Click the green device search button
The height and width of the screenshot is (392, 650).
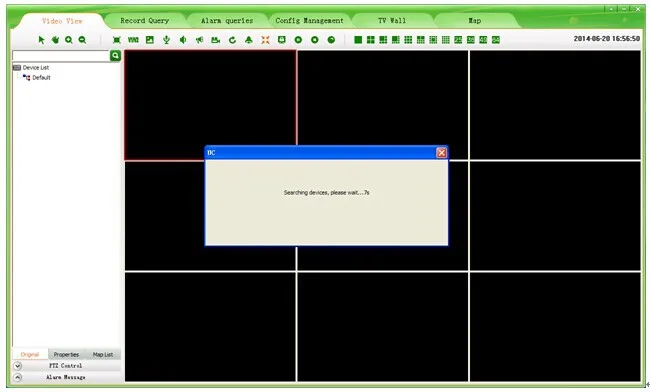point(115,56)
